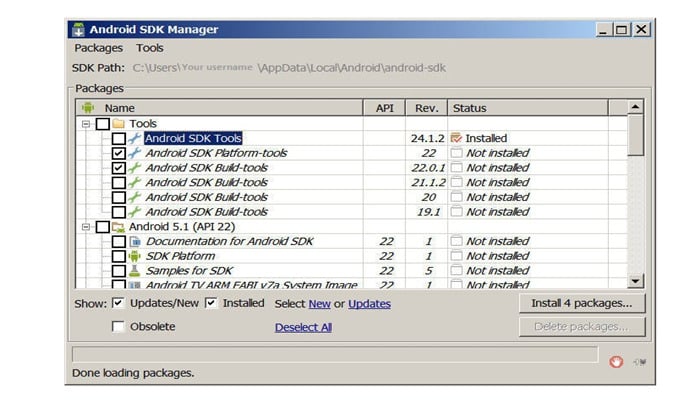Click the SDK Path text field
This screenshot has width=700, height=400.
289,68
